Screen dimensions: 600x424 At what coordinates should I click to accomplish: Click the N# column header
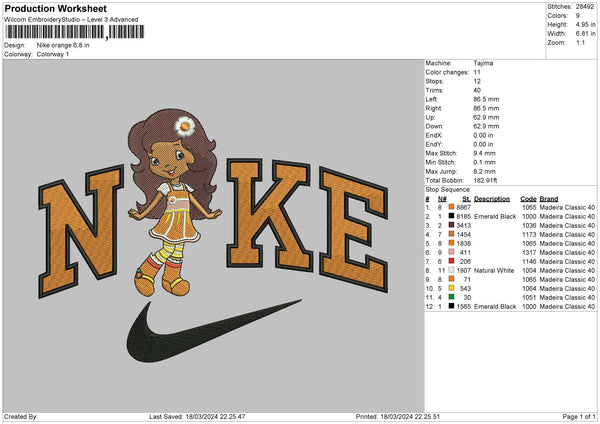click(442, 199)
